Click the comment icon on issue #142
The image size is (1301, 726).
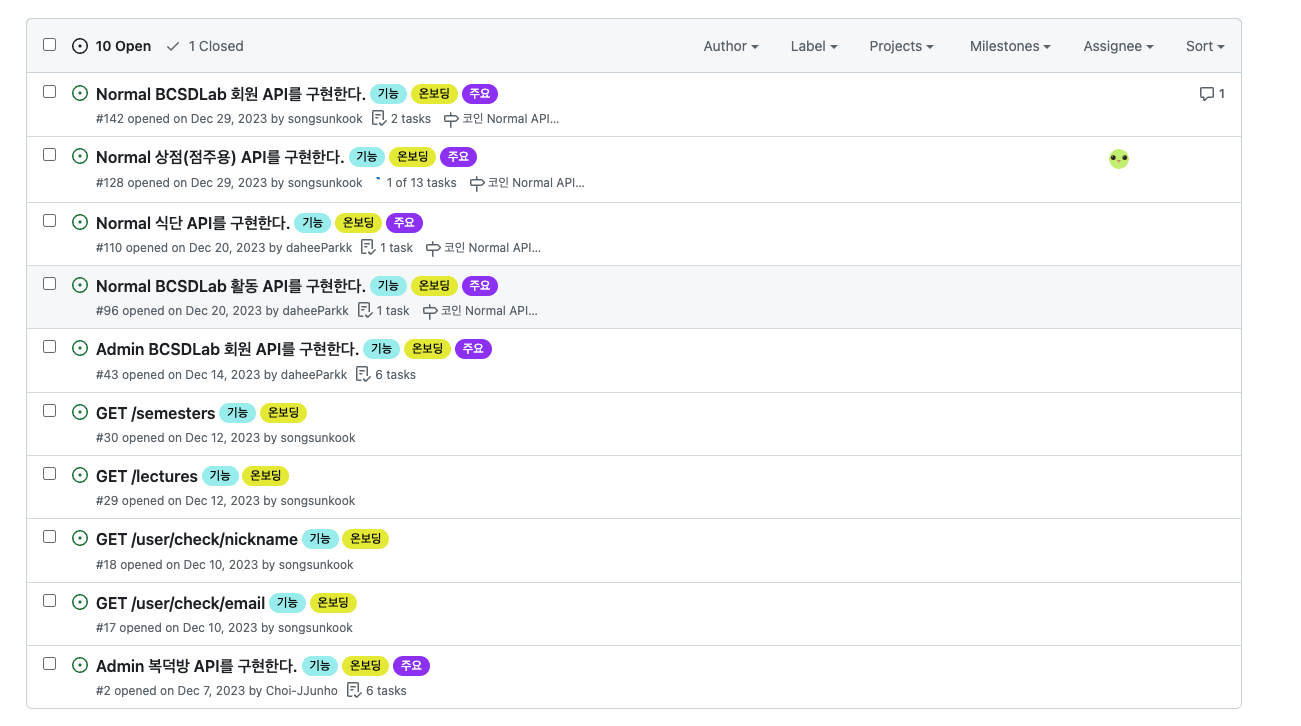(x=1206, y=94)
